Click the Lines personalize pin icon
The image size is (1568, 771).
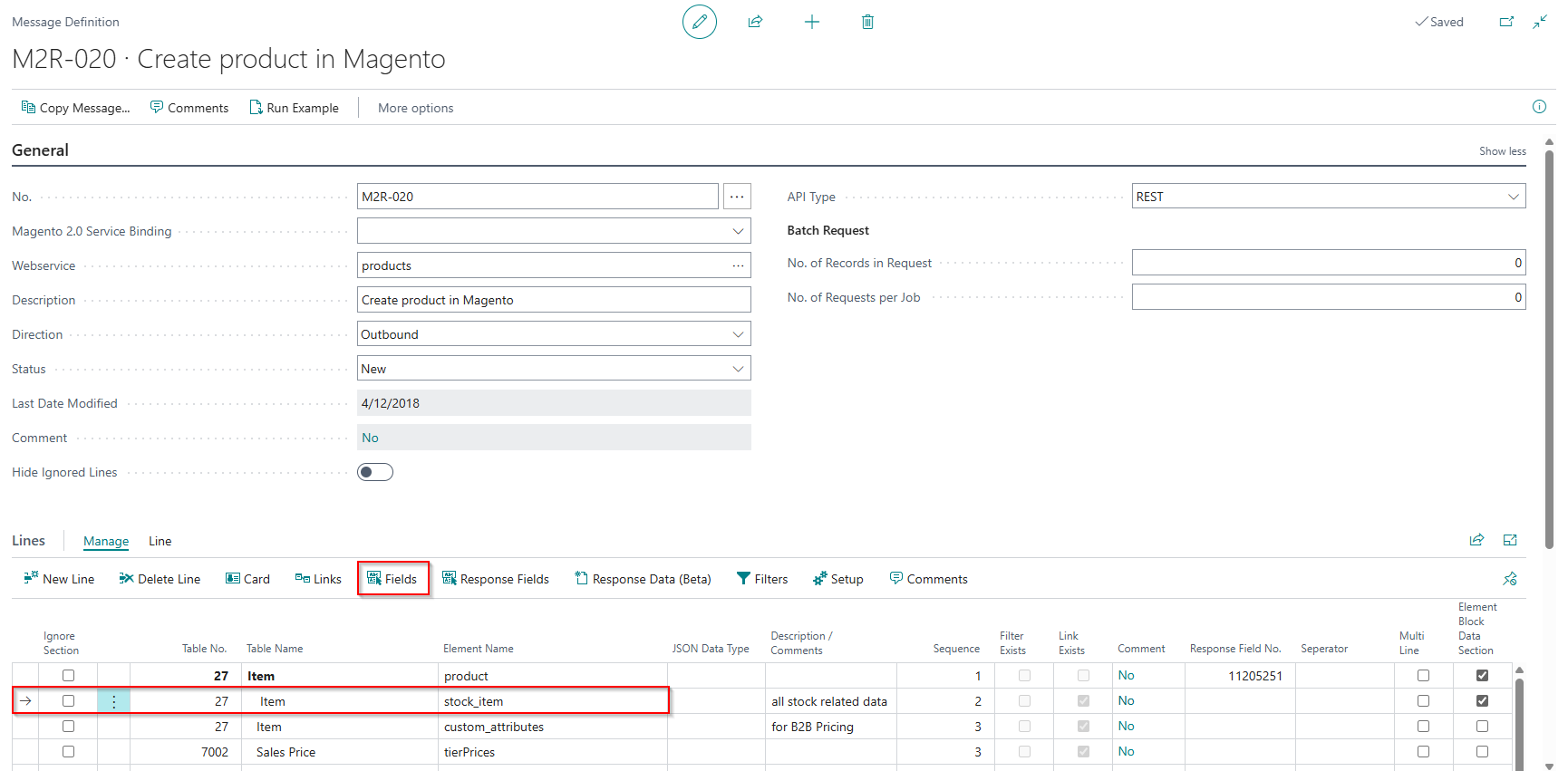pos(1510,578)
